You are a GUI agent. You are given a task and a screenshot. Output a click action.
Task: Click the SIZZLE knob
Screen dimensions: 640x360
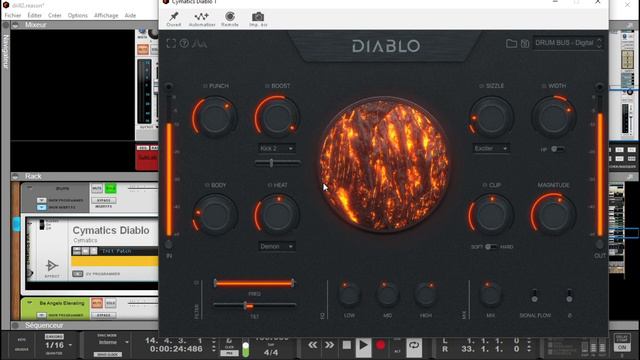(x=491, y=118)
